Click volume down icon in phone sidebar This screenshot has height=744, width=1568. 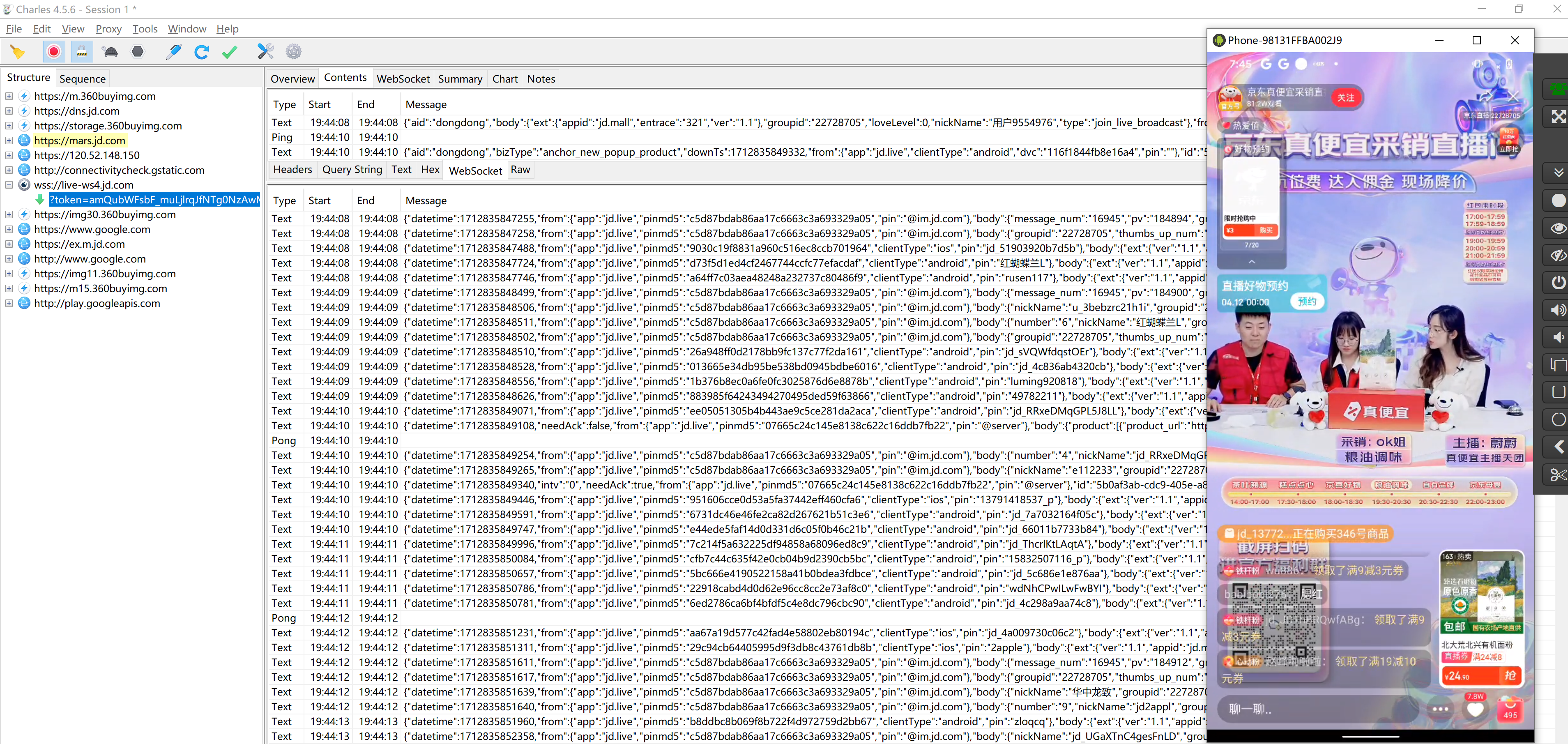1558,338
